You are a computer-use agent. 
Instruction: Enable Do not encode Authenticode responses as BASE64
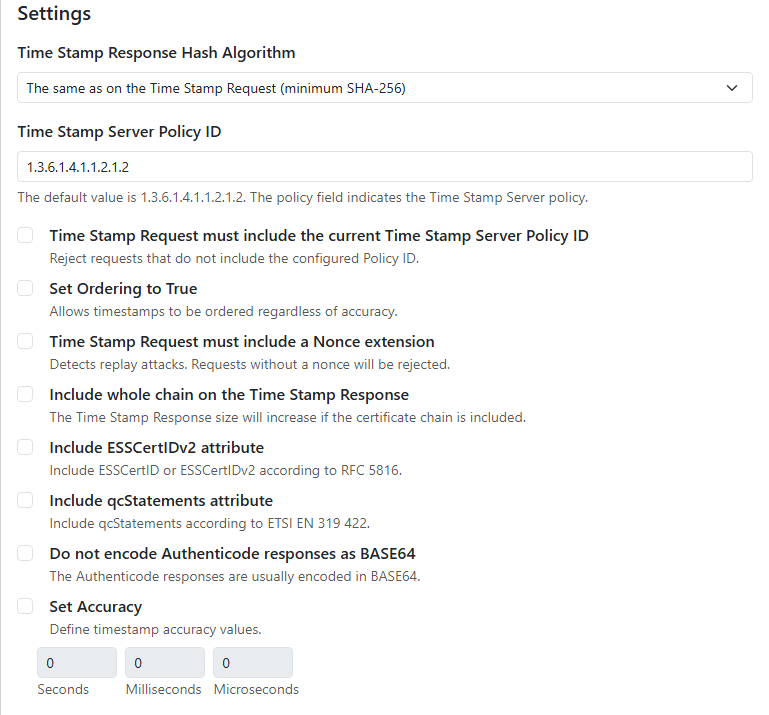(25, 553)
